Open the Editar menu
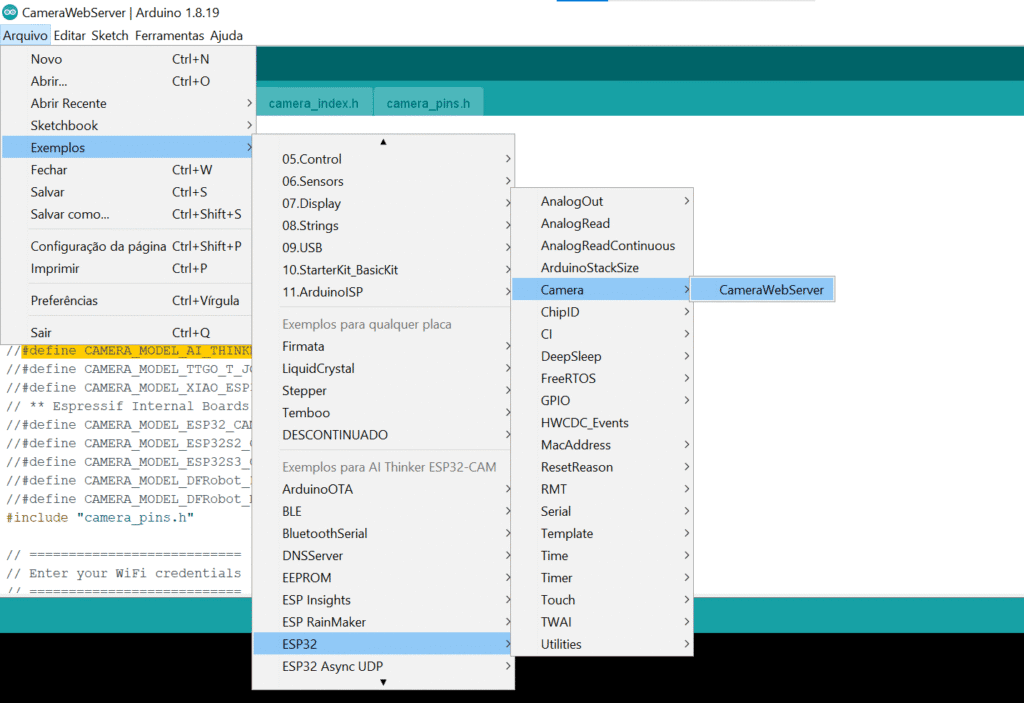1024x703 pixels. click(69, 35)
